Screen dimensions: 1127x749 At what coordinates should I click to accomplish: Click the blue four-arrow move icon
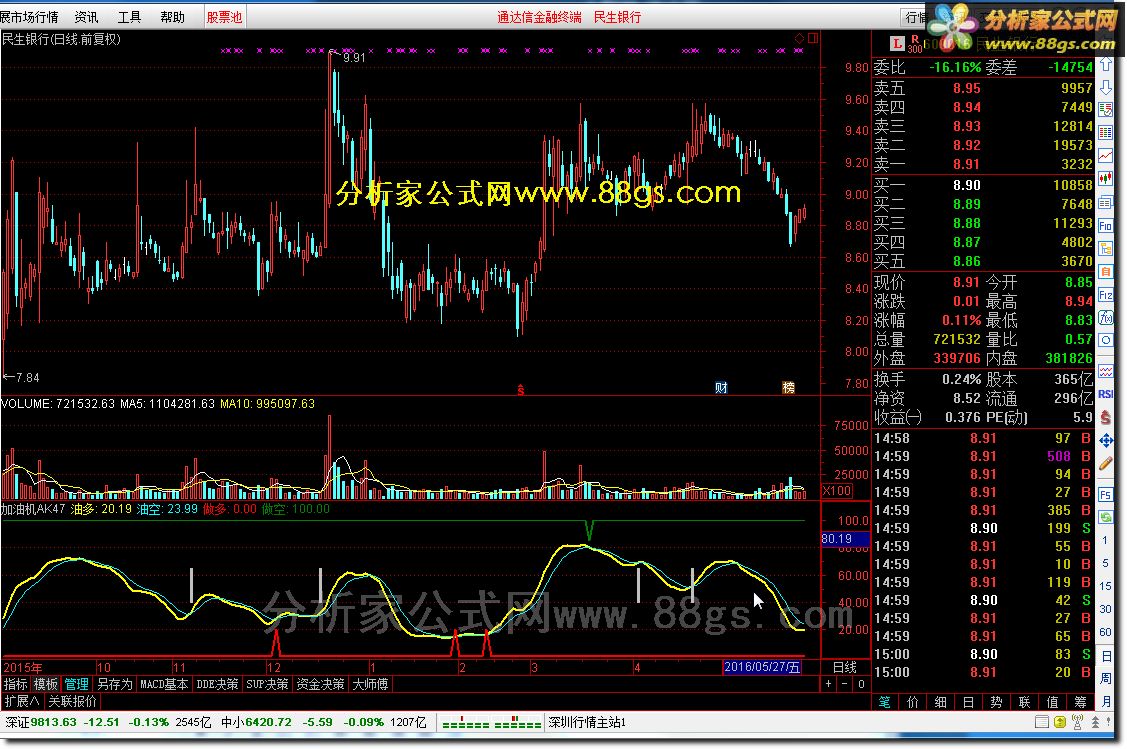coord(1105,441)
